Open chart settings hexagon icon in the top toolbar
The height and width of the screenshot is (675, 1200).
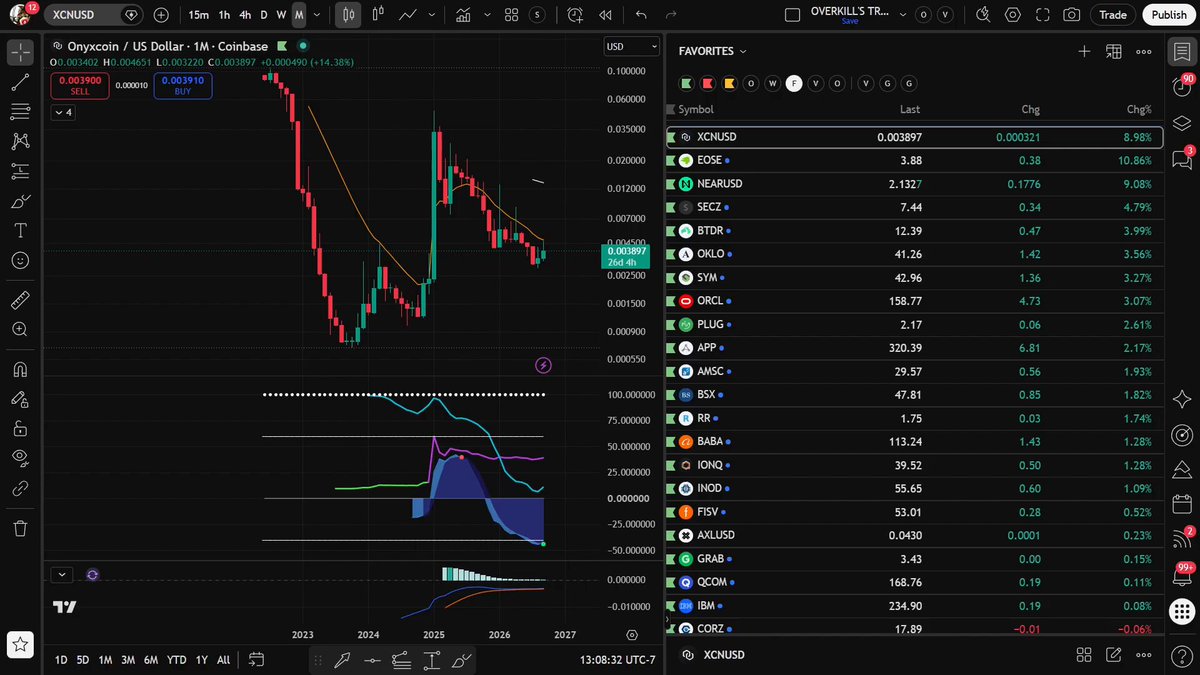(1013, 15)
